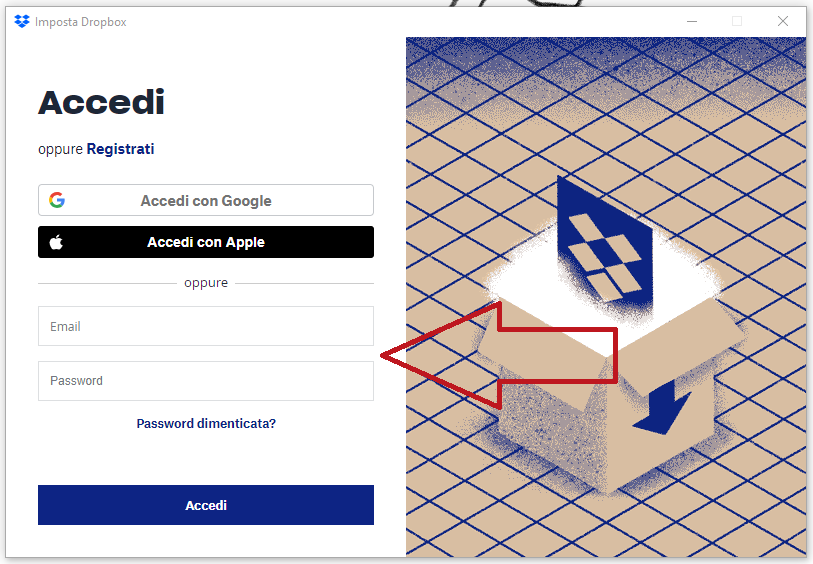Close the Imposta Dropbox window
Viewport: 813px width, 564px height.
[783, 21]
